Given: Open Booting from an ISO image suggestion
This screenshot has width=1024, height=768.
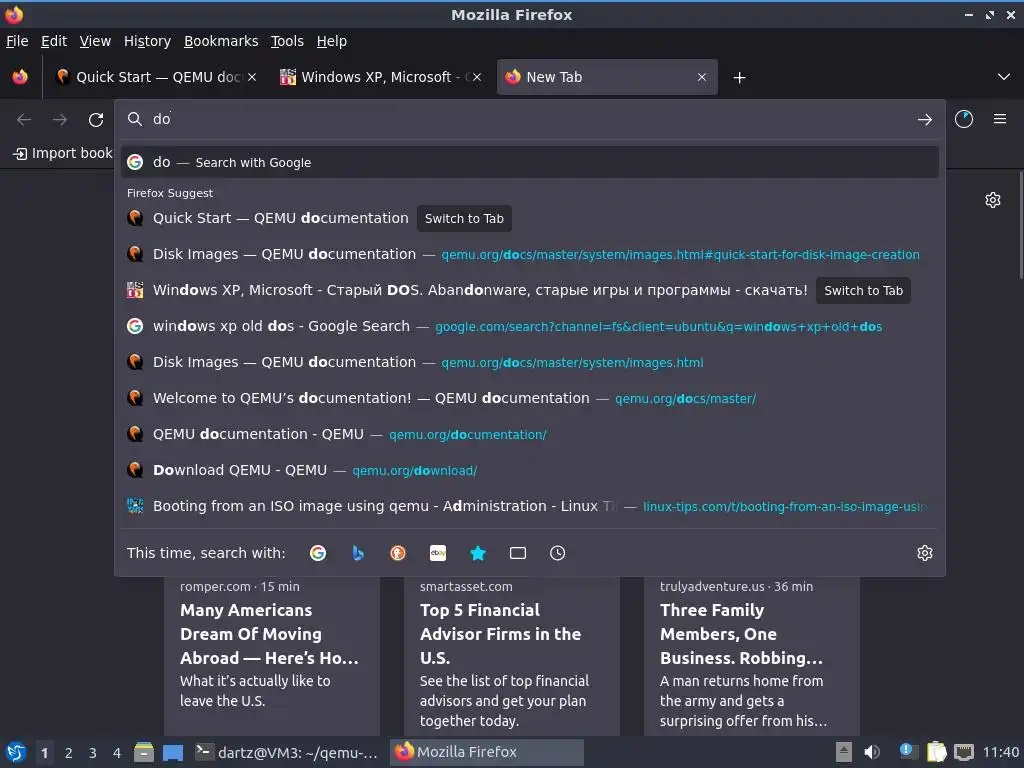Looking at the screenshot, I should coord(530,505).
